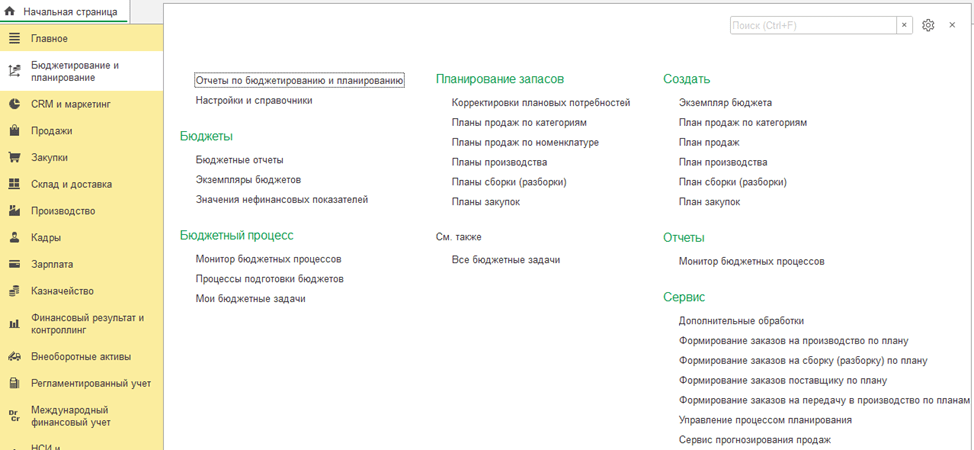Open Склад и доставка warehouse icon
Screen dimensions: 974x450
(x=14, y=184)
